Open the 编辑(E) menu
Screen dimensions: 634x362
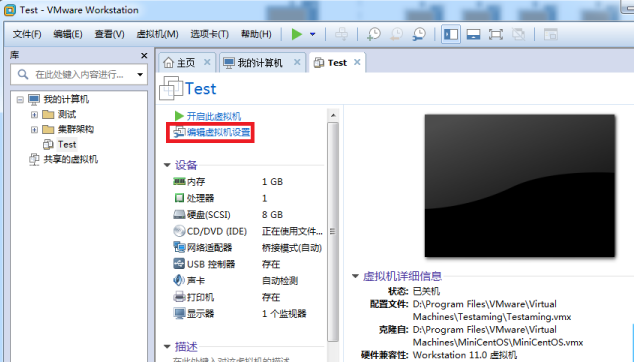click(x=68, y=34)
